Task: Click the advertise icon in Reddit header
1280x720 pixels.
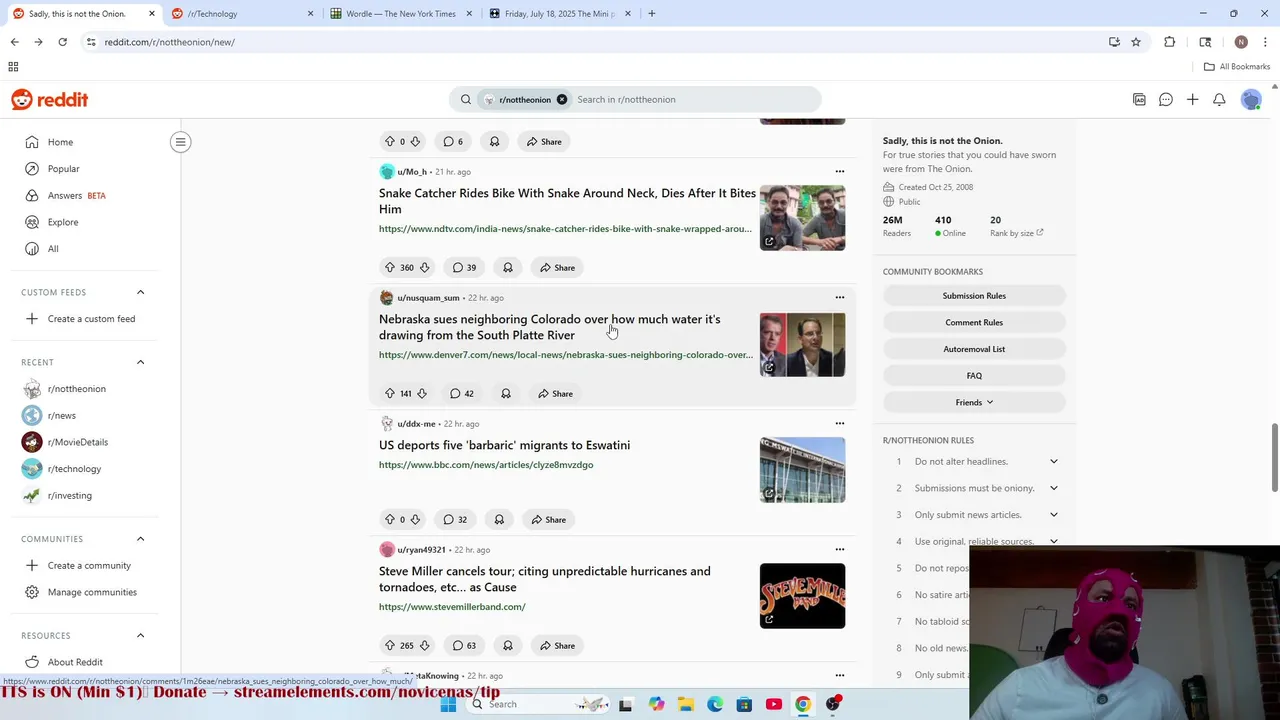Action: [1139, 99]
